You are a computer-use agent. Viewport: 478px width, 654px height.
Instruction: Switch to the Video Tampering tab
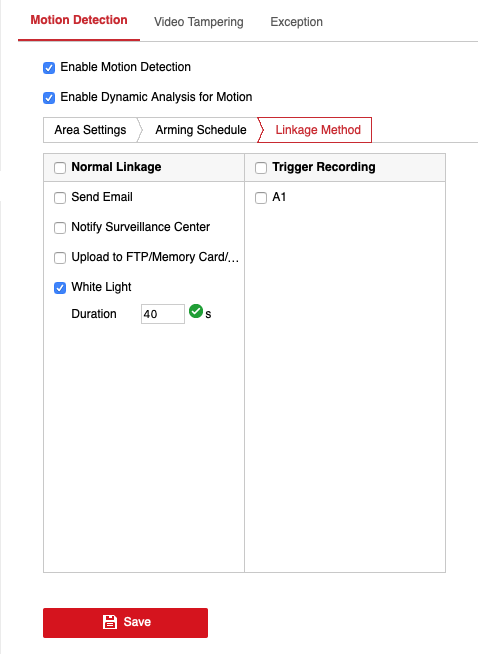point(199,22)
